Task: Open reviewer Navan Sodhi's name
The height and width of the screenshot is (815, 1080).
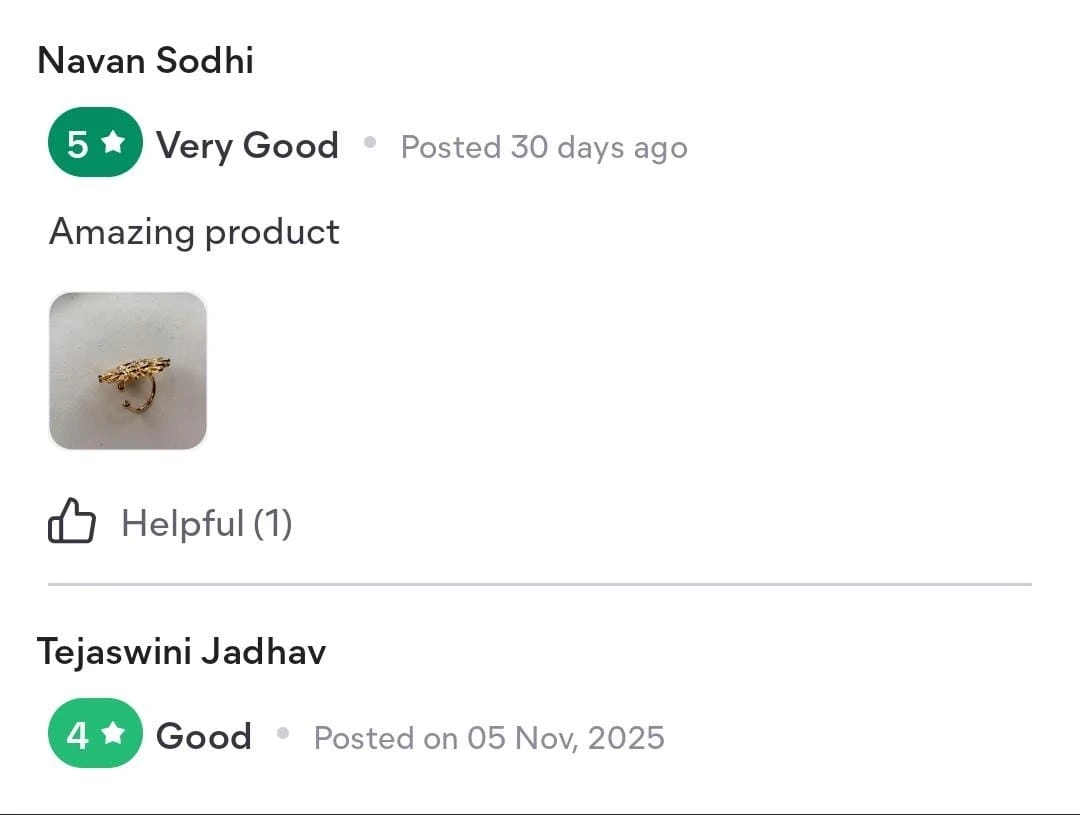Action: [x=145, y=61]
